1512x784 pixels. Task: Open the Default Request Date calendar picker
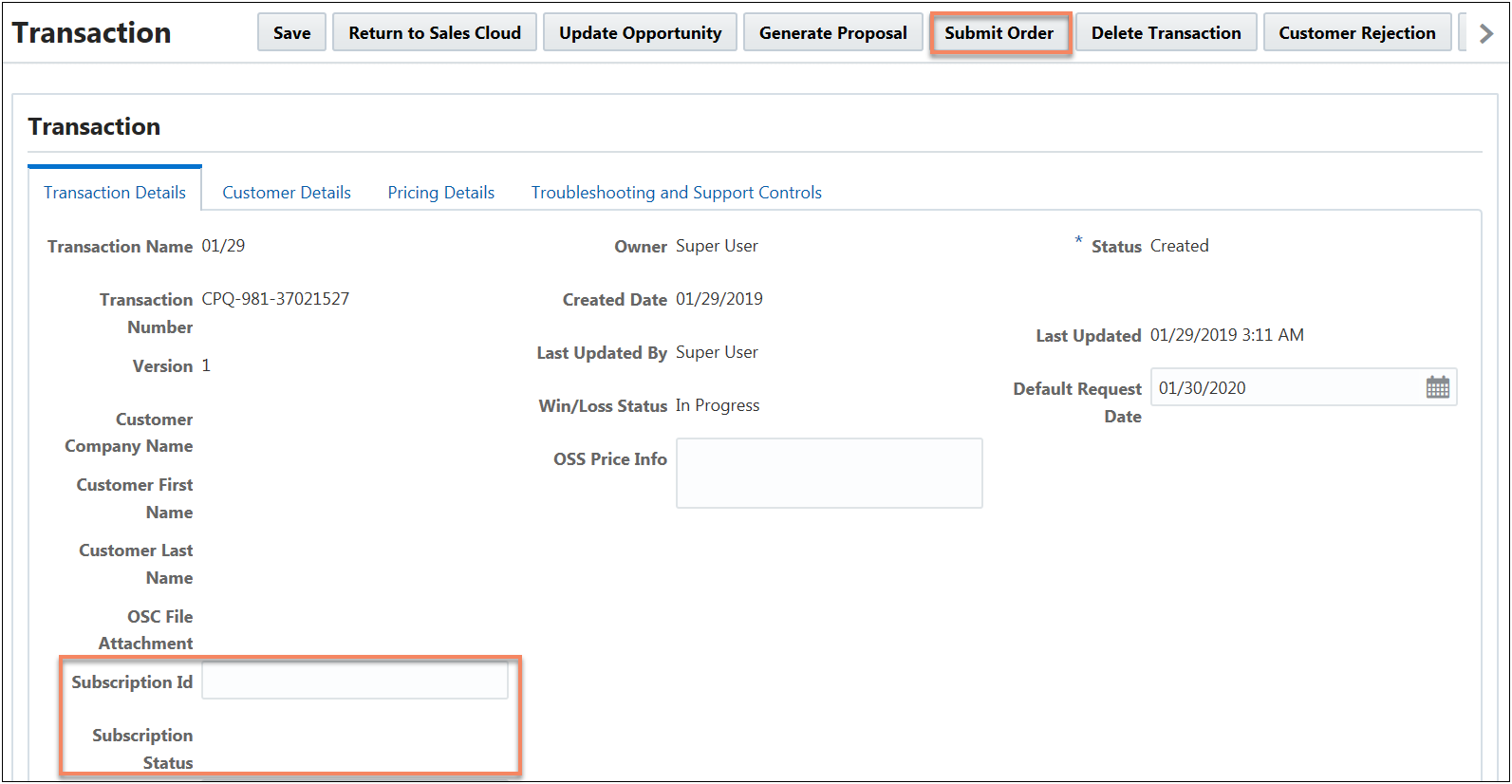(1437, 387)
